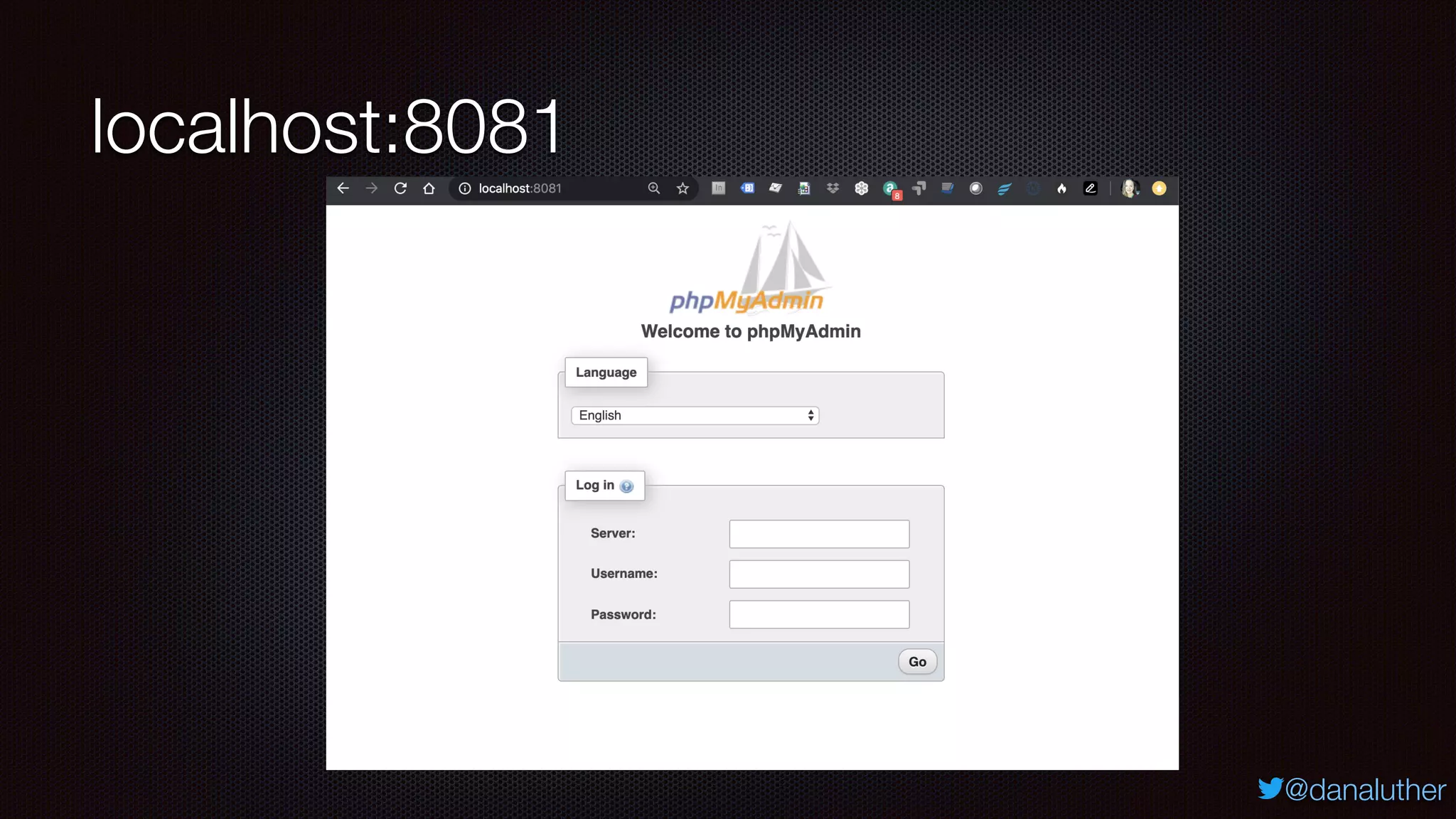Open the dark blue round extension icon

1033,188
